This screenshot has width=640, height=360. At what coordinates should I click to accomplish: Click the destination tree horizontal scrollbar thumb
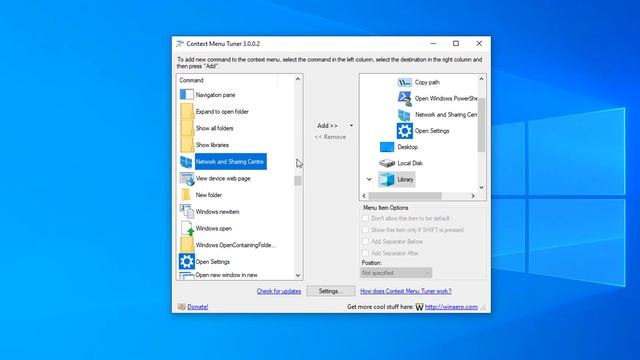point(405,196)
